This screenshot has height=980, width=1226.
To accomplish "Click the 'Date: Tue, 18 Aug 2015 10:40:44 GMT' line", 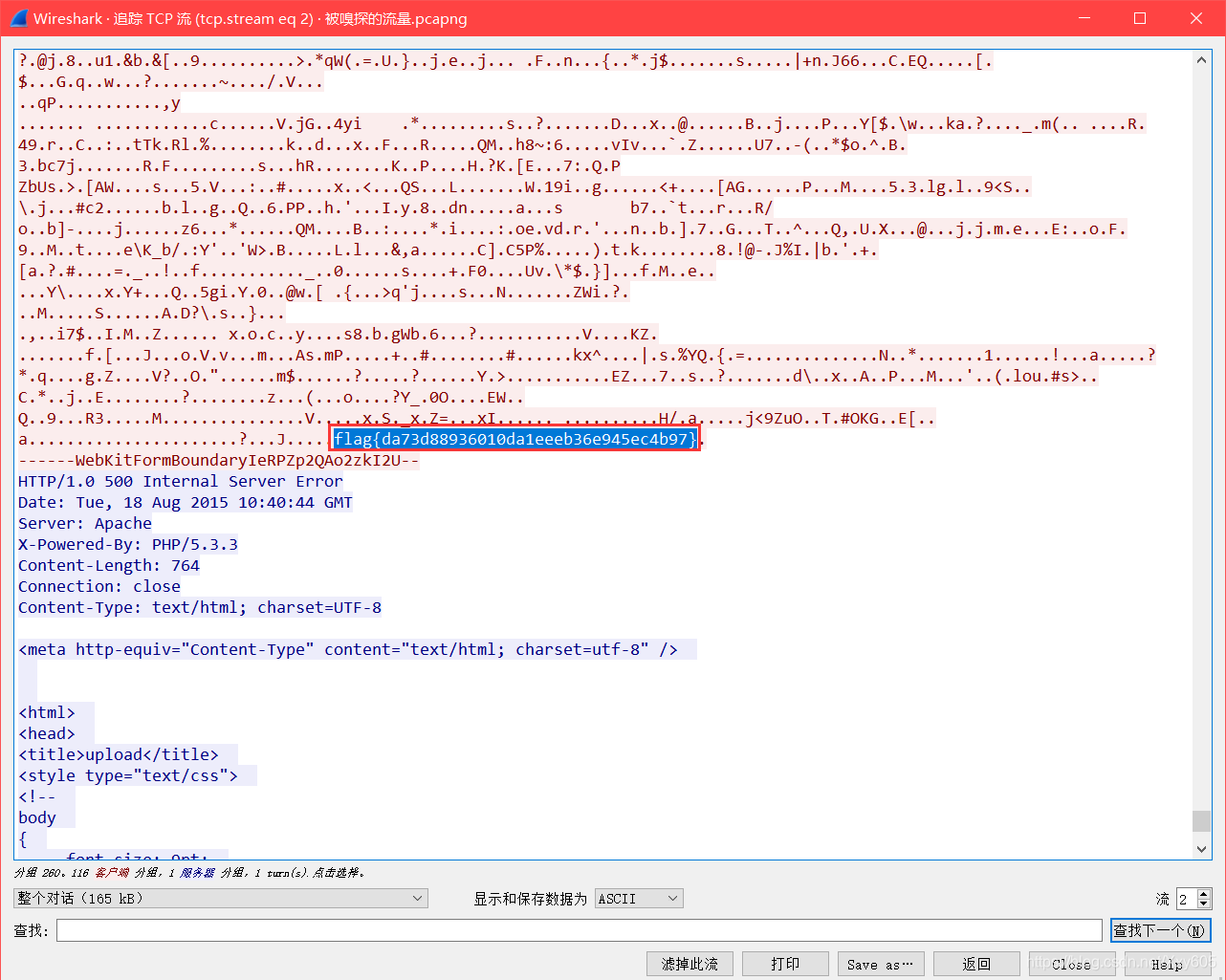I will pyautogui.click(x=186, y=502).
